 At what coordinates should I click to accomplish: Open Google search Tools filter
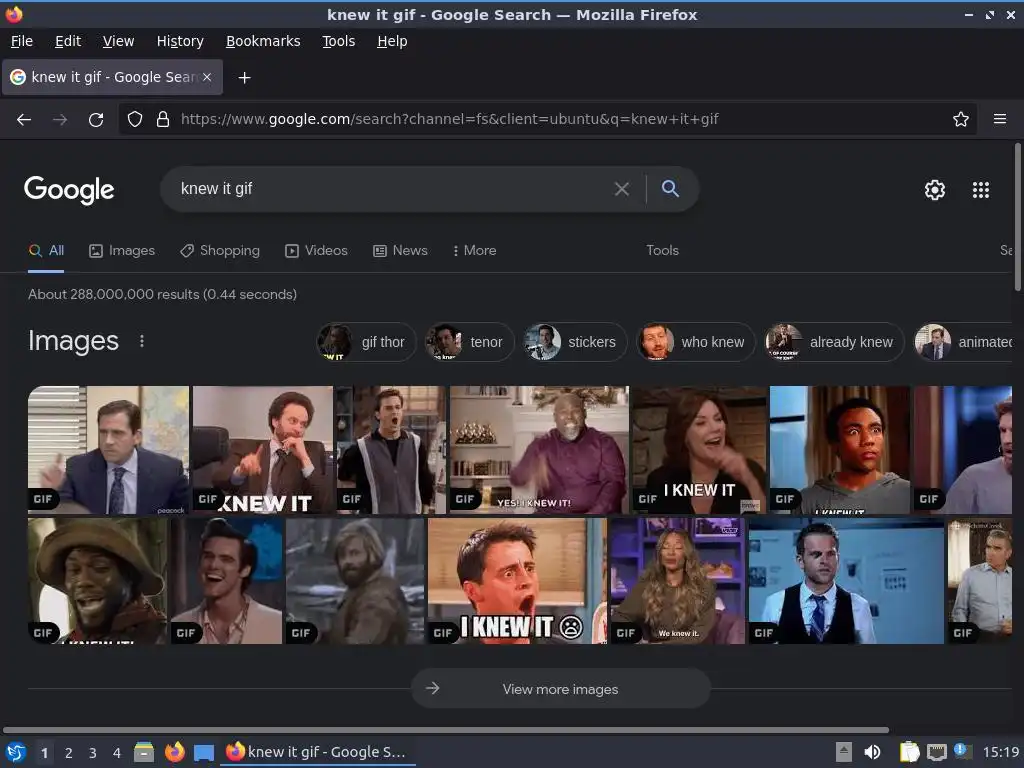(662, 251)
